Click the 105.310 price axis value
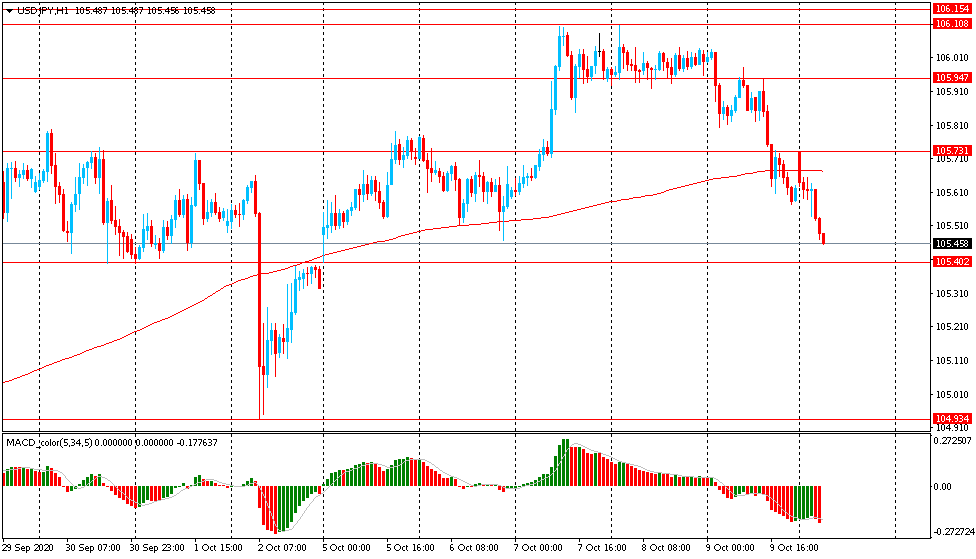This screenshot has height=559, width=976. (x=952, y=293)
